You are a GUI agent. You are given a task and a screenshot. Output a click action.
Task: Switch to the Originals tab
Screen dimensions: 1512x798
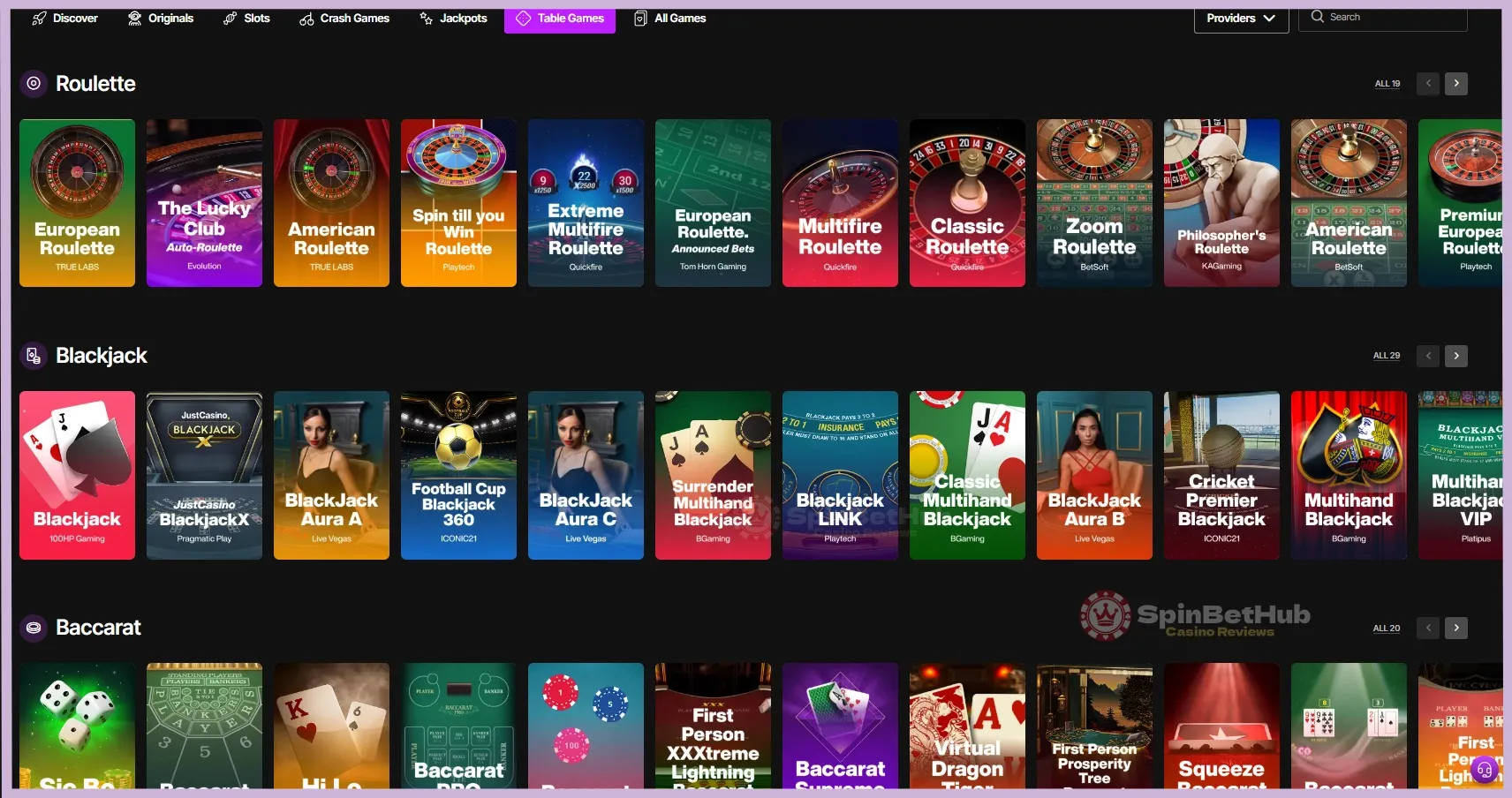coord(161,18)
